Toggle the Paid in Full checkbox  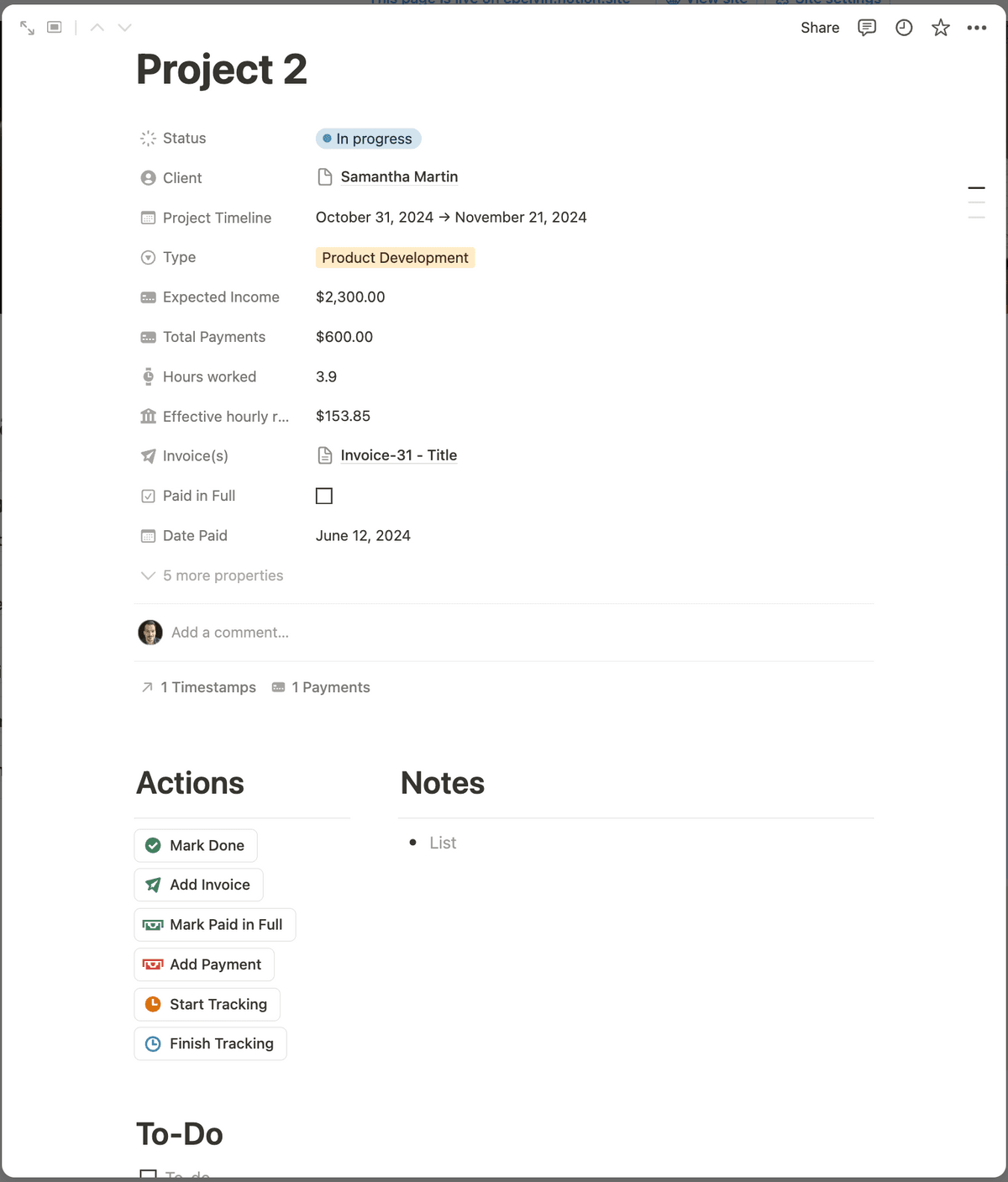tap(324, 496)
